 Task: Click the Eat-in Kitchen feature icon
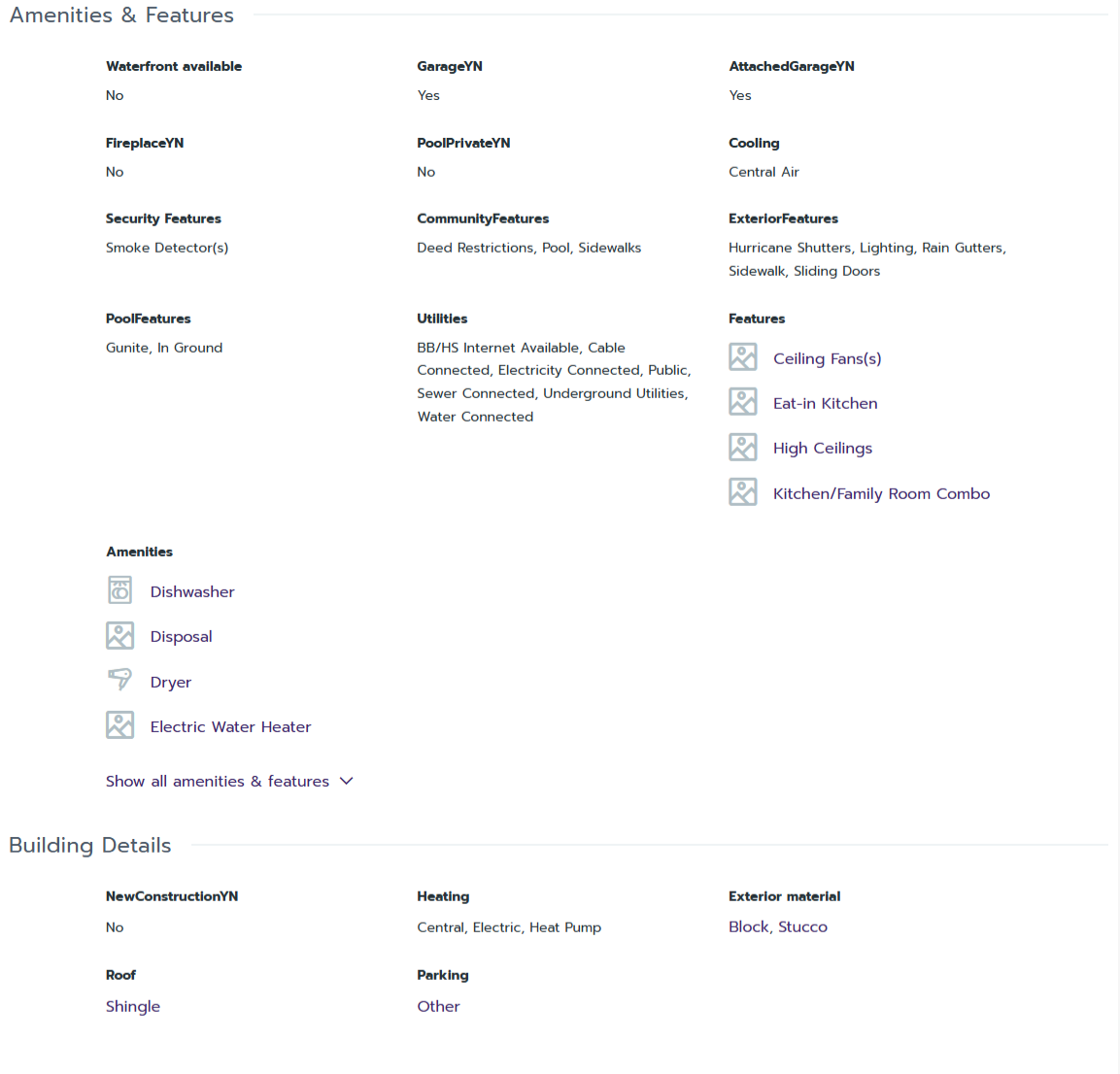(x=743, y=402)
